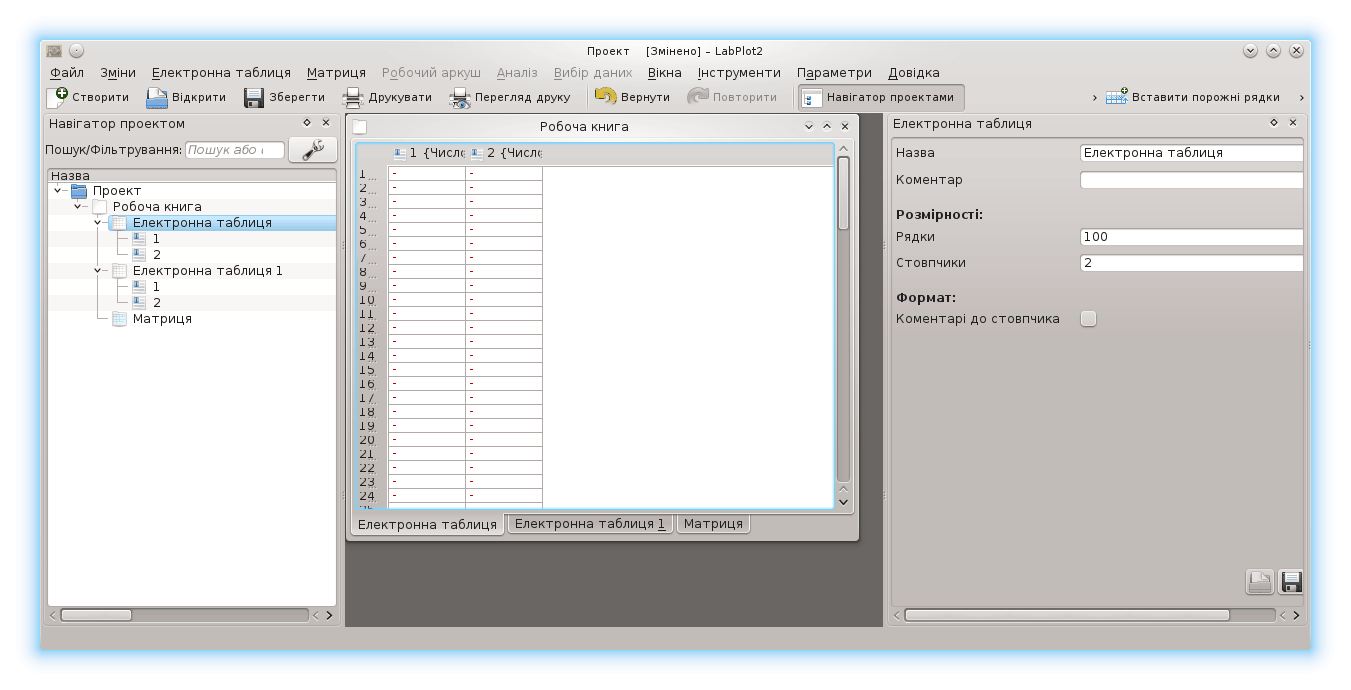
Task: Click the Рядки rows input field
Action: pyautogui.click(x=1190, y=237)
